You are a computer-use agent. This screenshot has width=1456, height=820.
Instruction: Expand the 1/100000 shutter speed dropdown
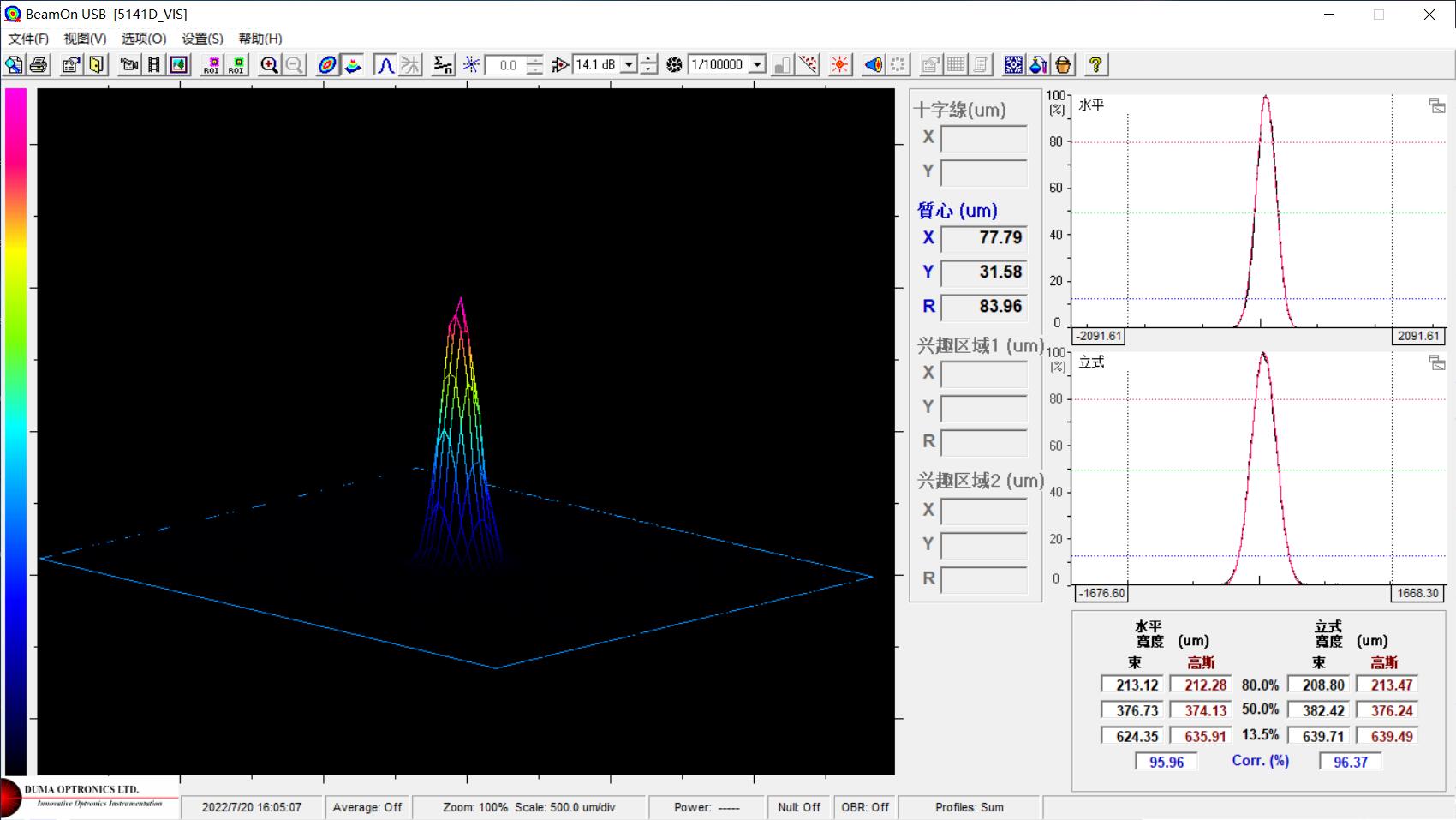pyautogui.click(x=757, y=65)
